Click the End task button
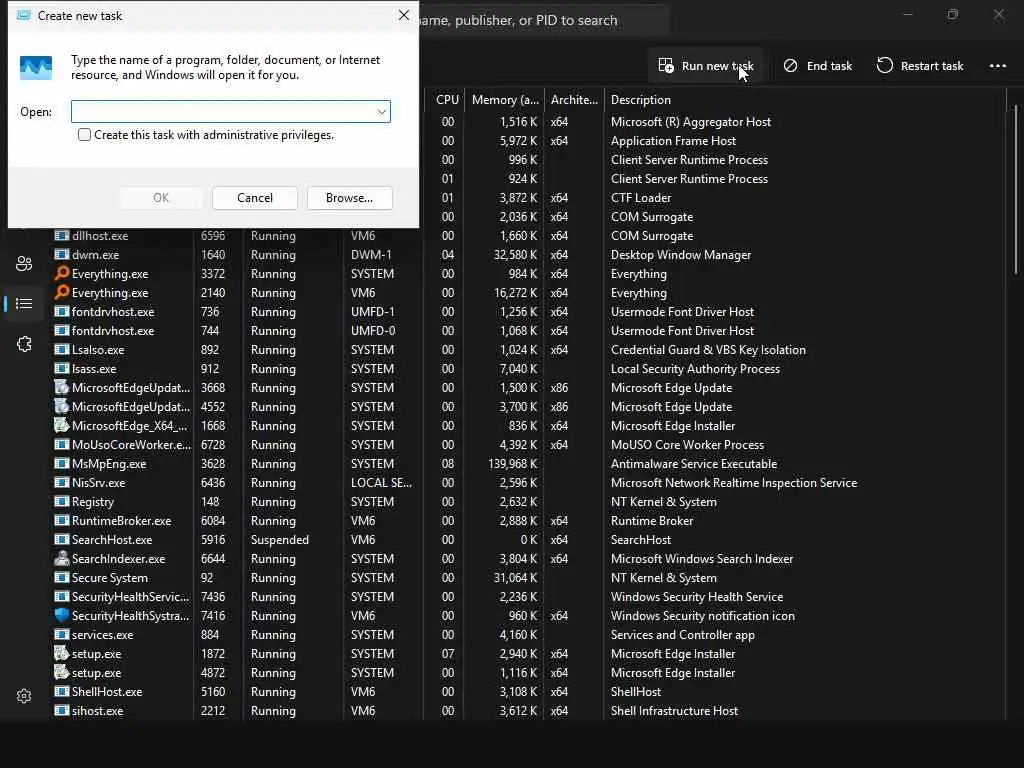The width and height of the screenshot is (1024, 768). pyautogui.click(x=818, y=66)
